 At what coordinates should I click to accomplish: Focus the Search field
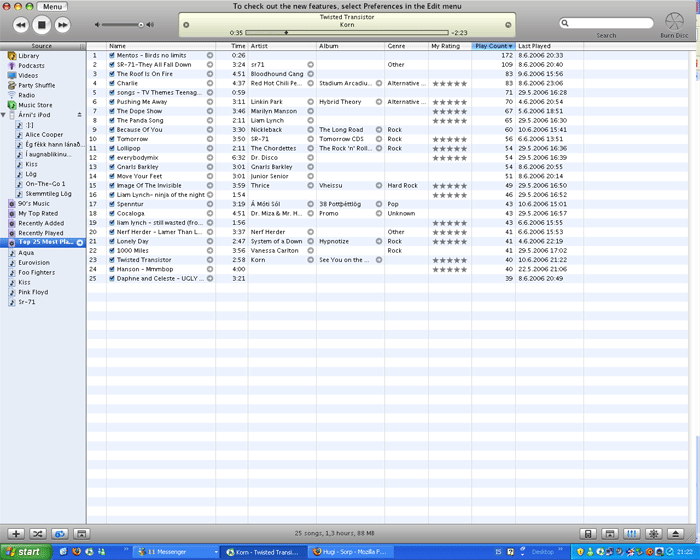(x=606, y=23)
